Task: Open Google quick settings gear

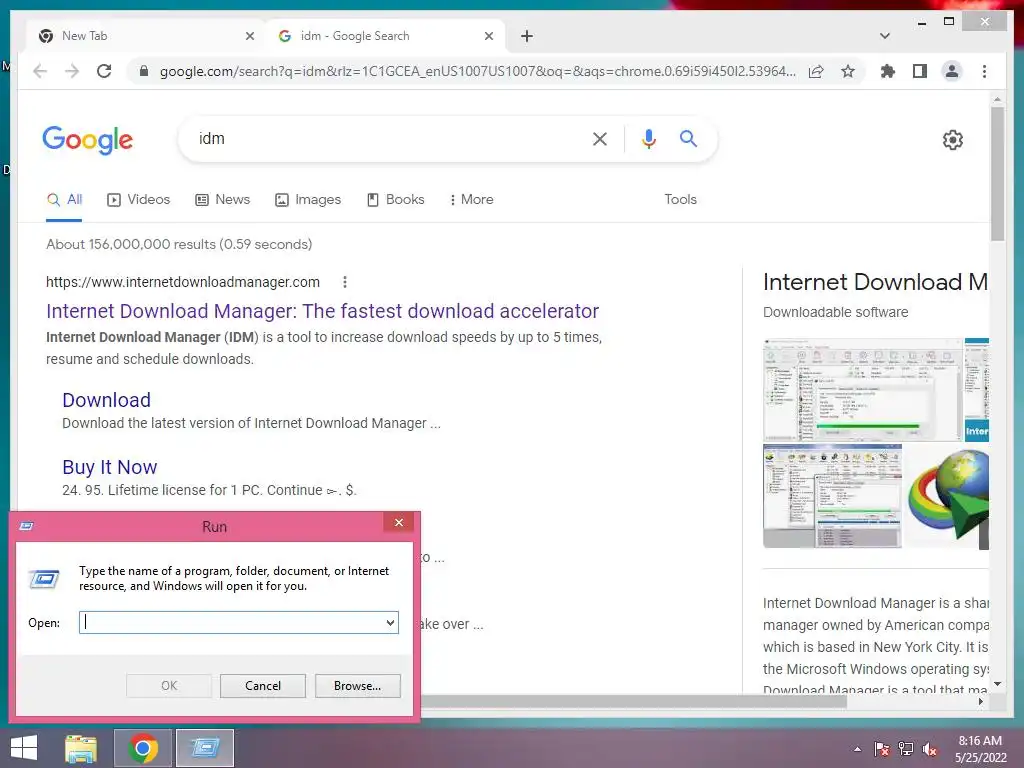Action: 953,140
